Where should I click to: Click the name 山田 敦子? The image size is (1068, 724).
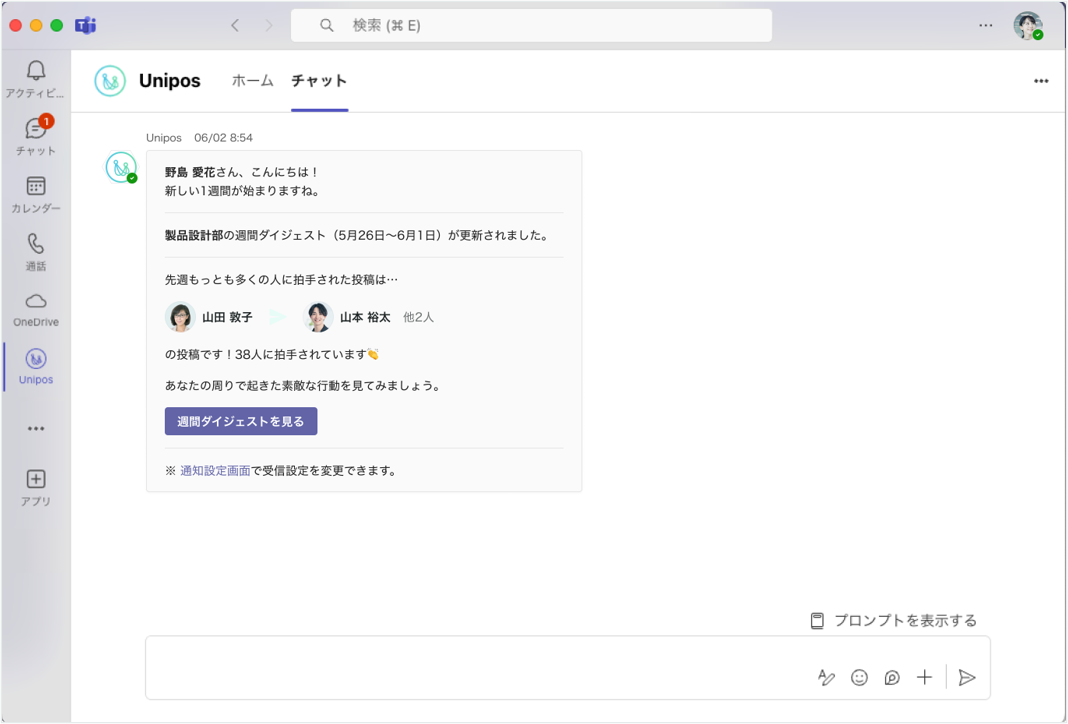227,317
